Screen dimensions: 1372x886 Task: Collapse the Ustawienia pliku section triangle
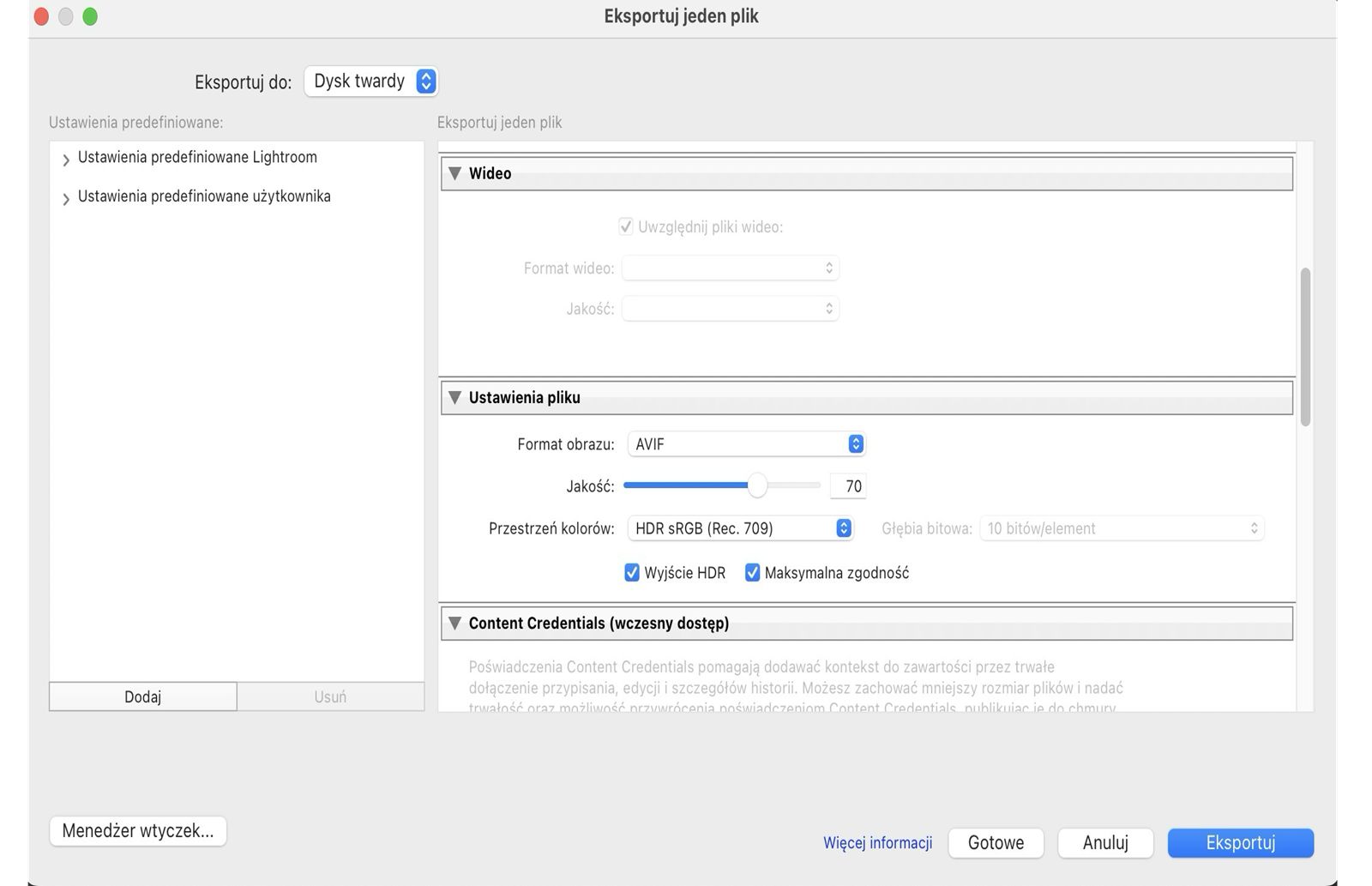tap(455, 398)
